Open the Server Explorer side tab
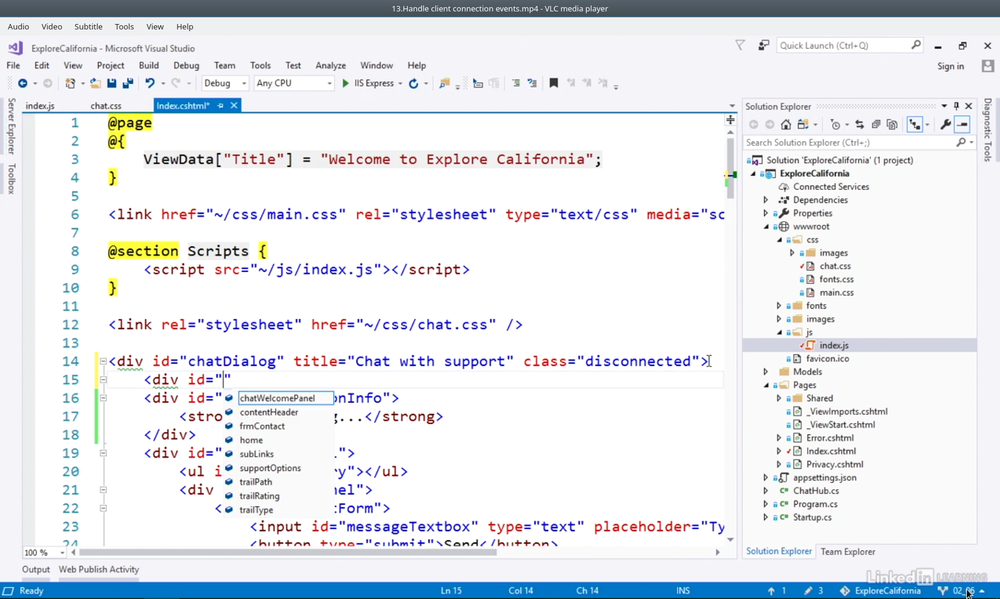 11,126
